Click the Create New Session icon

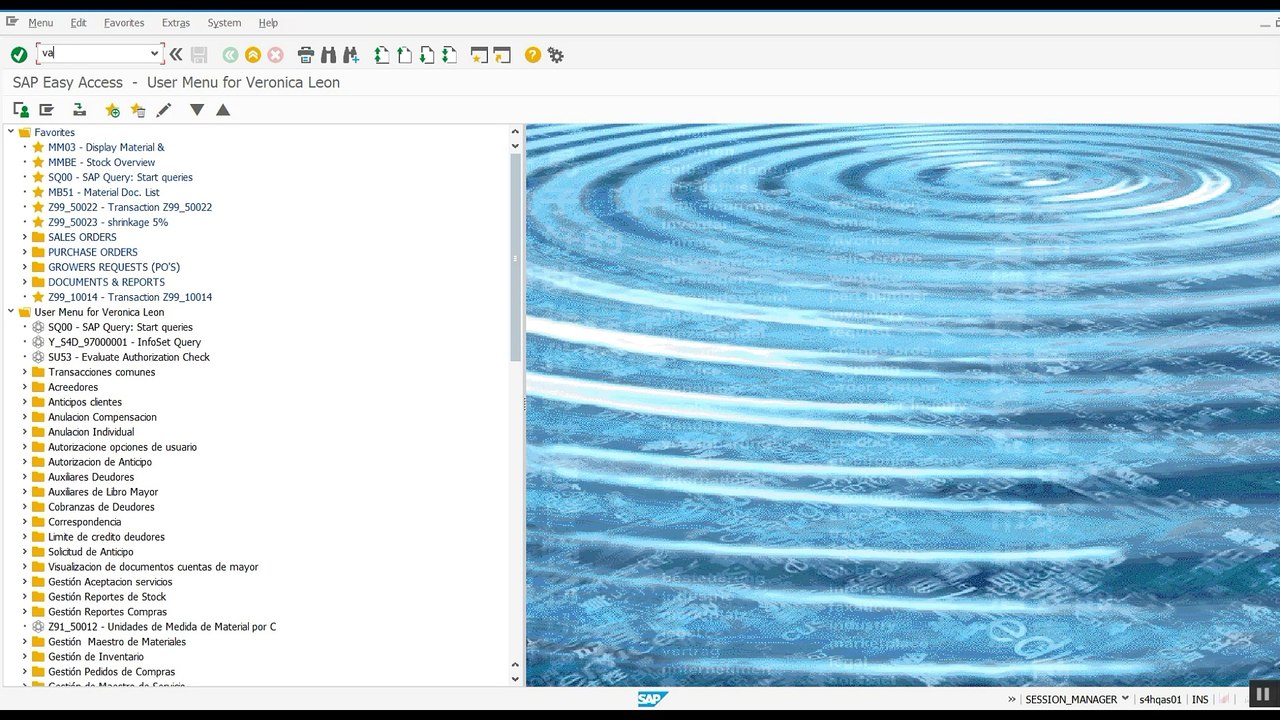click(479, 55)
